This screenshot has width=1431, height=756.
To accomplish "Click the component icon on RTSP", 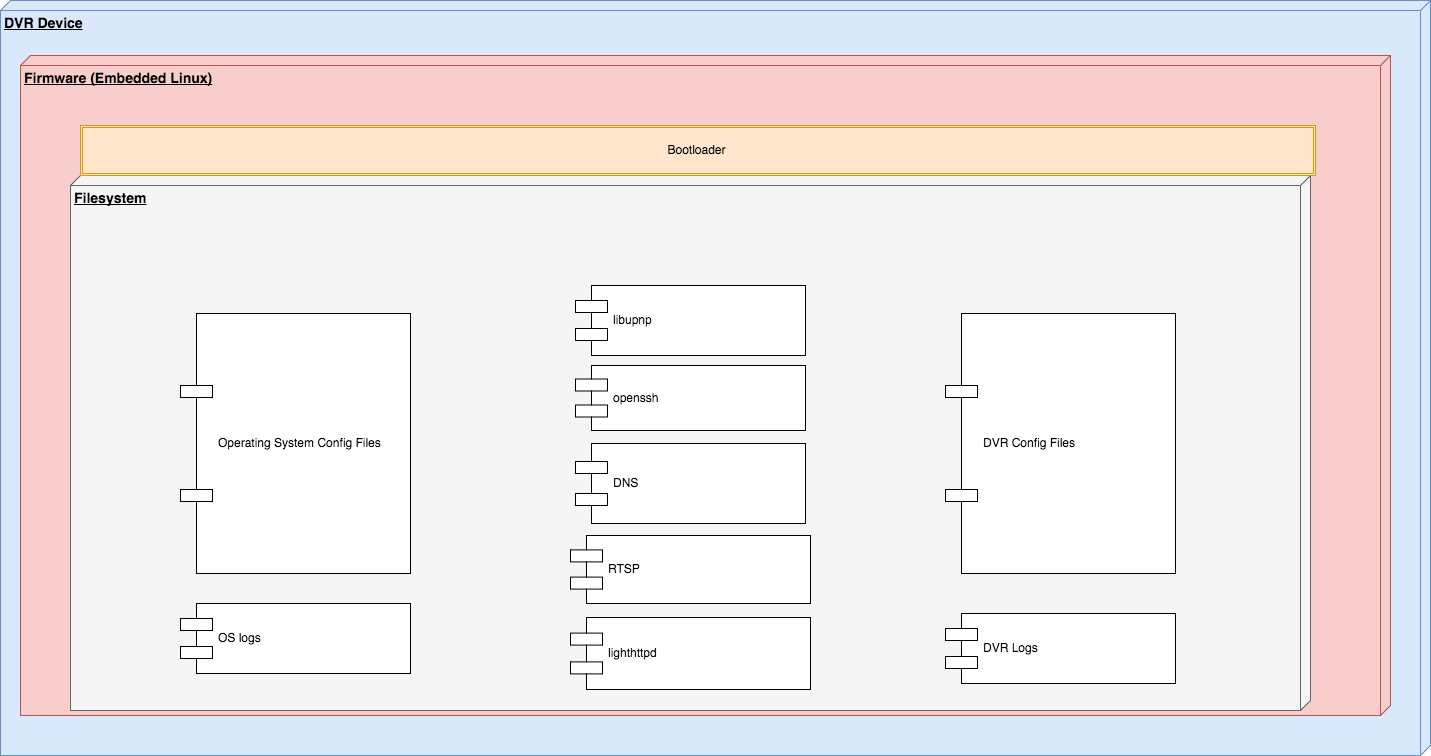I will pos(587,569).
